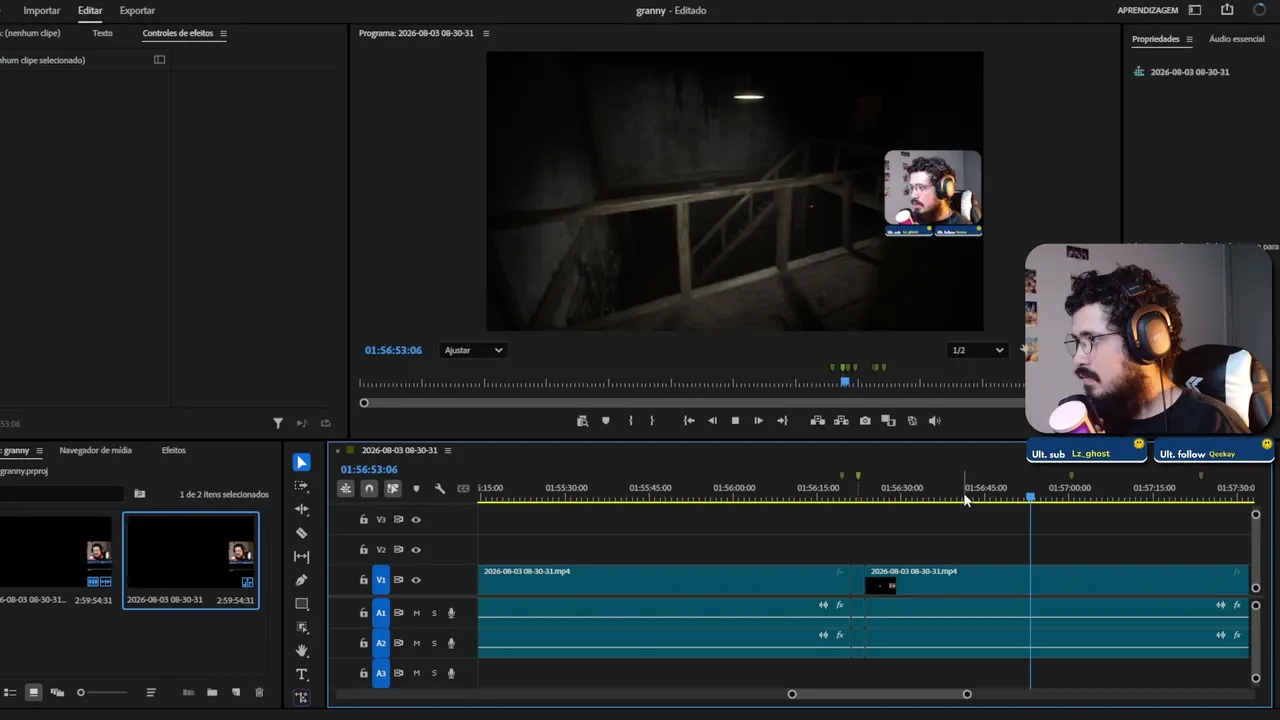This screenshot has width=1280, height=720.
Task: Open timeline sequence panel menu
Action: click(448, 450)
